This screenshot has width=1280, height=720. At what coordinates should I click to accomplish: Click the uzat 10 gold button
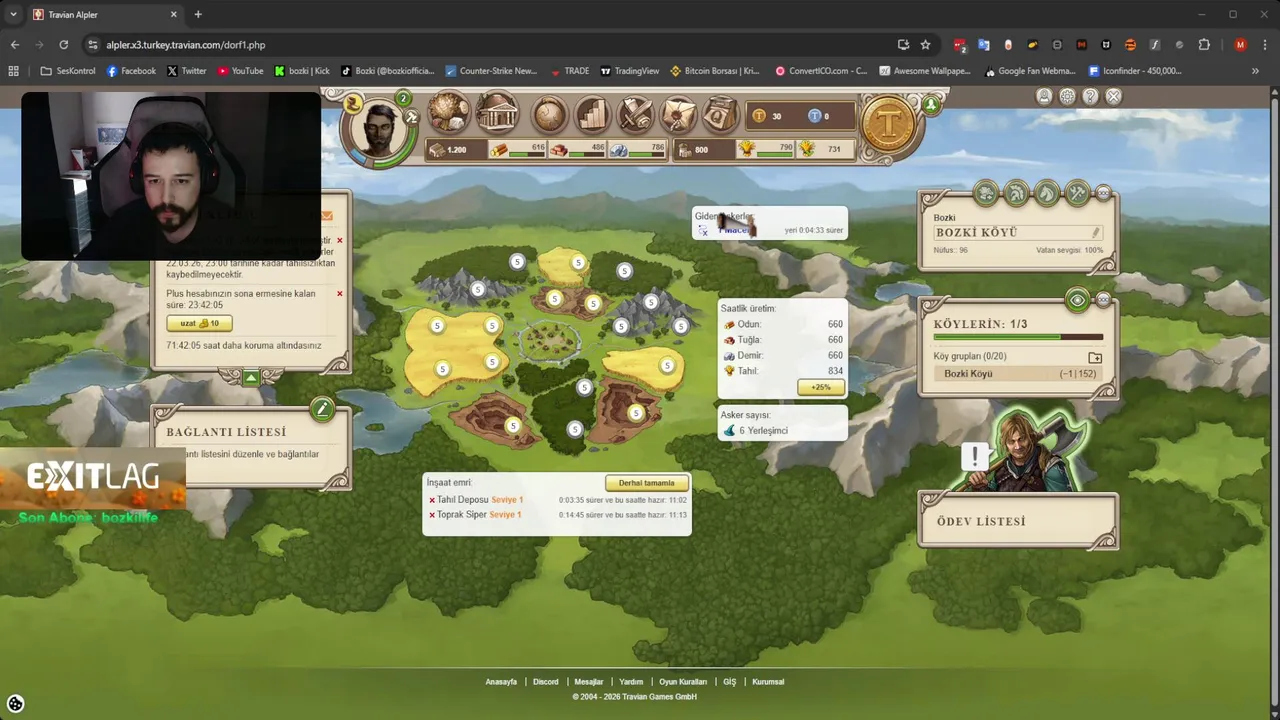click(199, 323)
